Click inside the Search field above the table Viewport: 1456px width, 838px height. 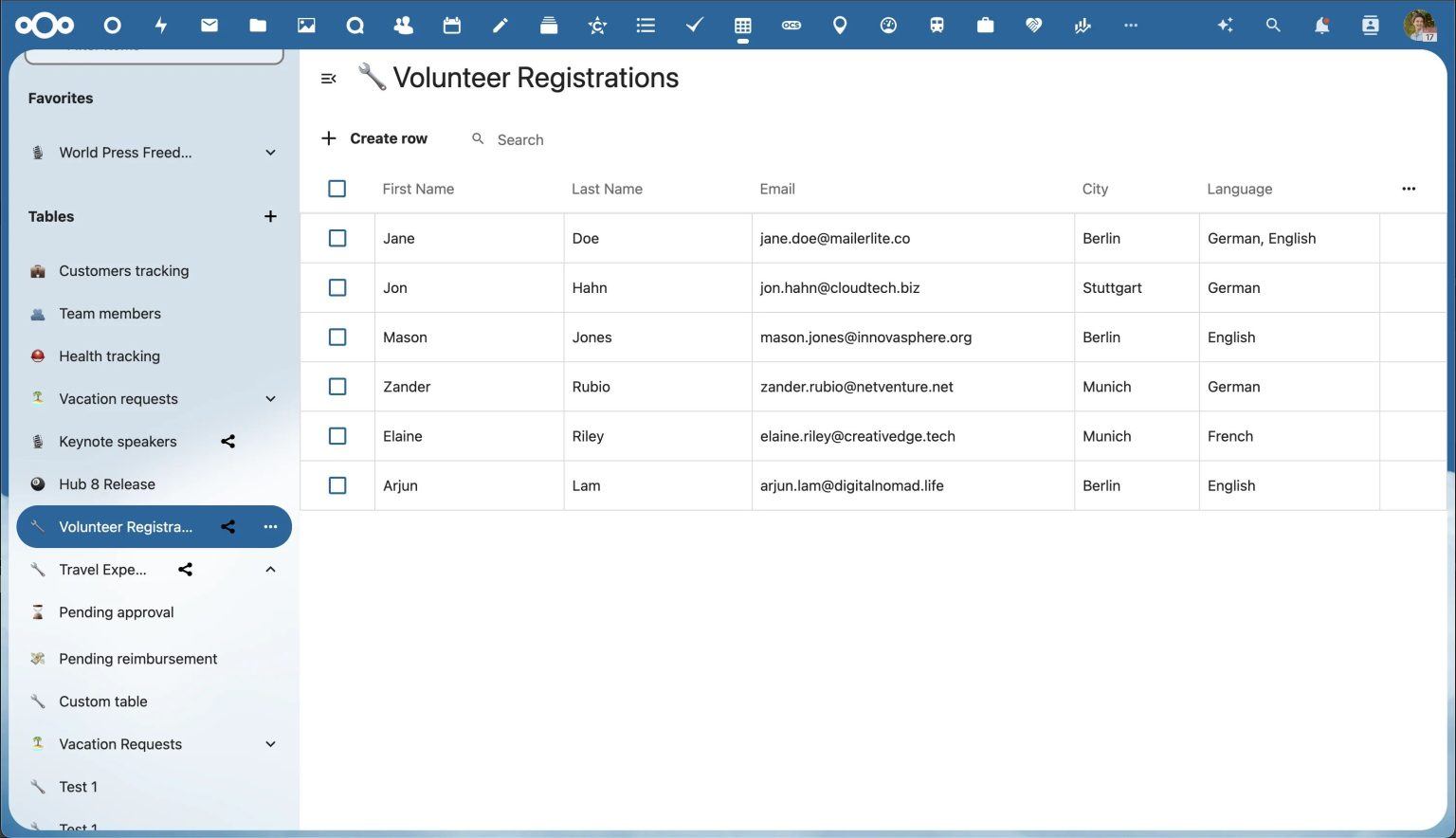pyautogui.click(x=520, y=139)
